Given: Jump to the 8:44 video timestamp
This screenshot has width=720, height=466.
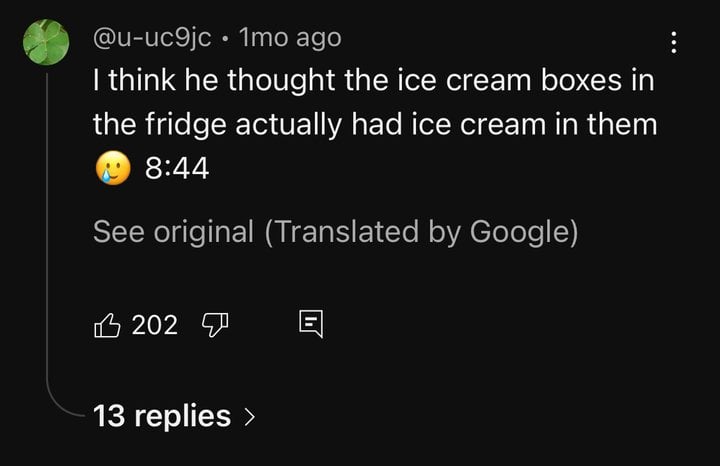Looking at the screenshot, I should pyautogui.click(x=177, y=170).
